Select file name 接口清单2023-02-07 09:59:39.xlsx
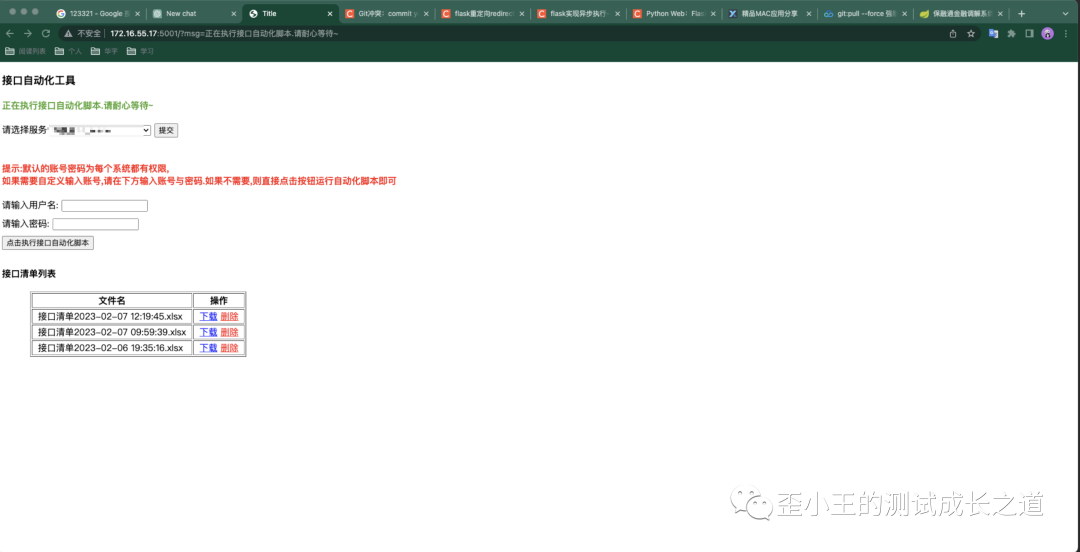 tap(110, 332)
